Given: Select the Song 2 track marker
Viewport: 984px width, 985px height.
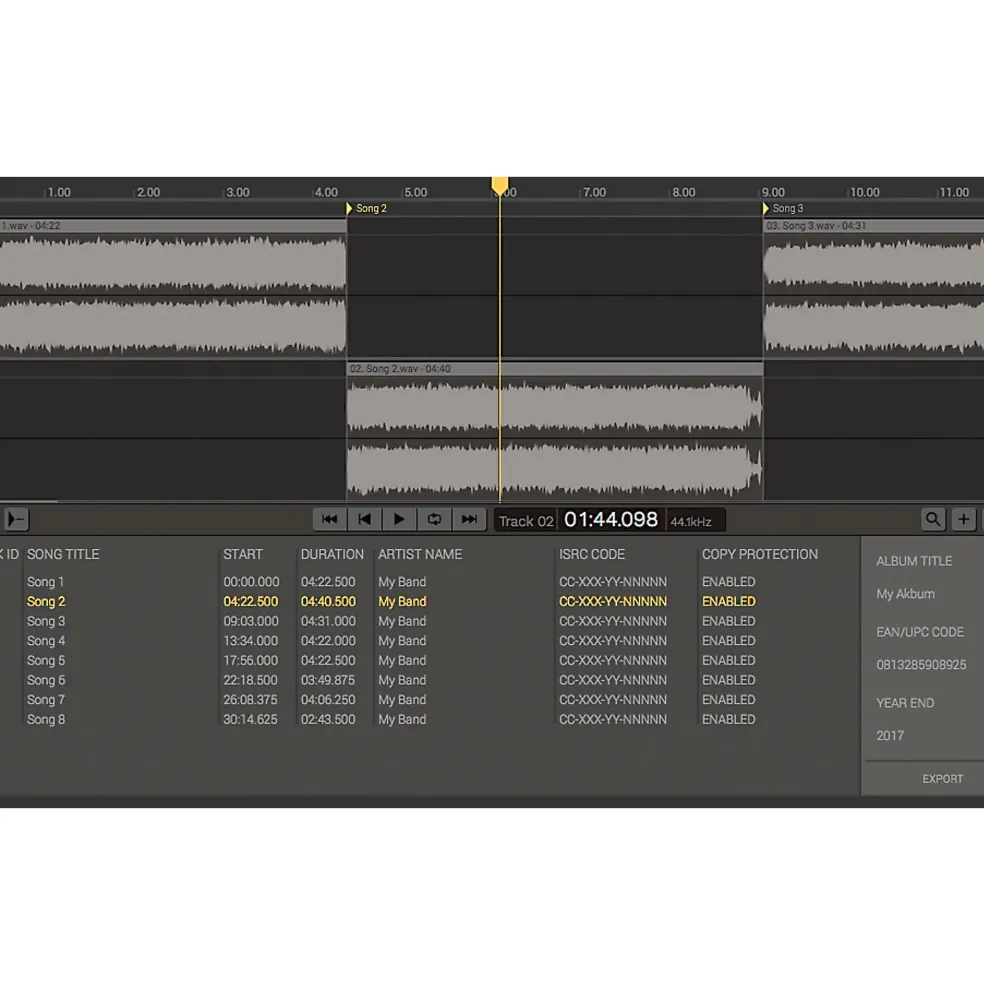Looking at the screenshot, I should tap(367, 208).
